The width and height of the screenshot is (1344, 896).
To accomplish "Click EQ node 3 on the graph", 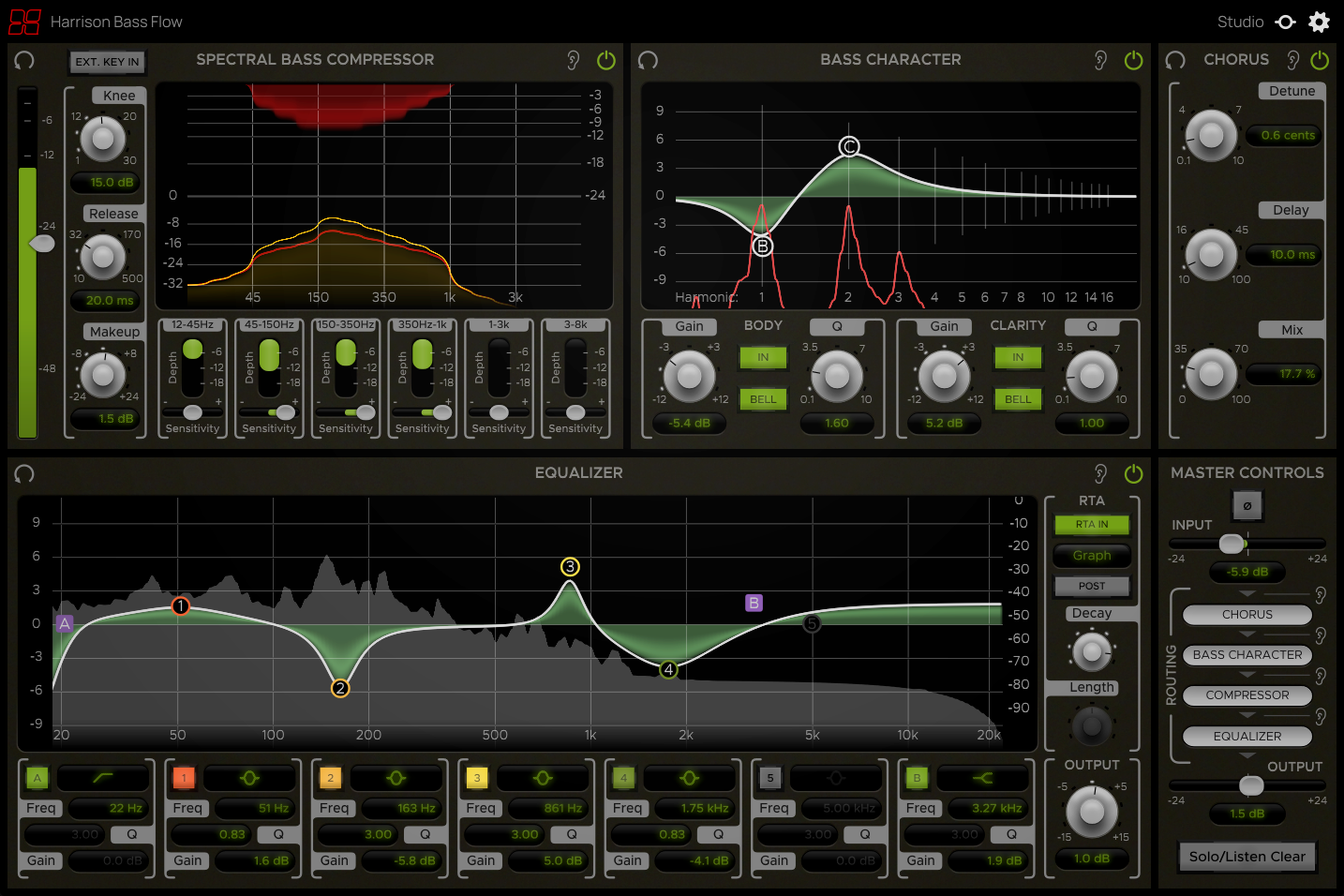I will (570, 567).
